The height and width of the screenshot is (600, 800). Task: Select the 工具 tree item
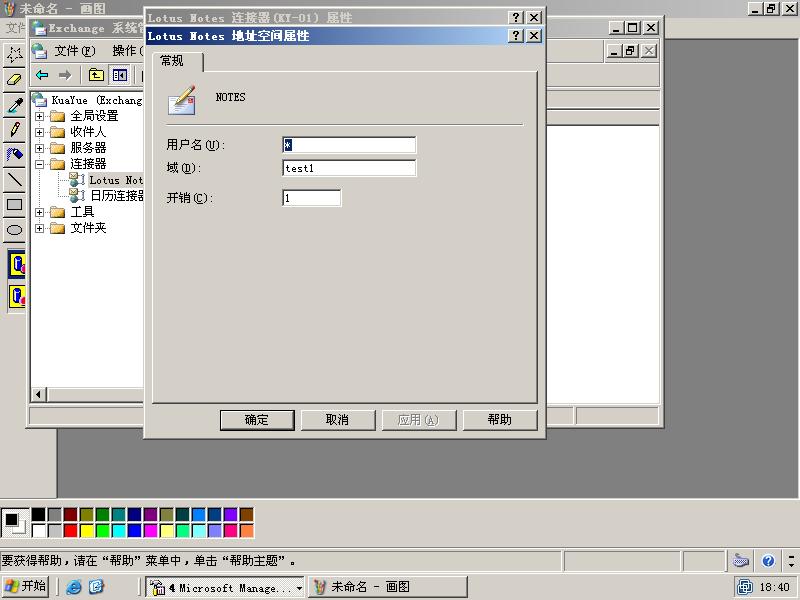[82, 212]
